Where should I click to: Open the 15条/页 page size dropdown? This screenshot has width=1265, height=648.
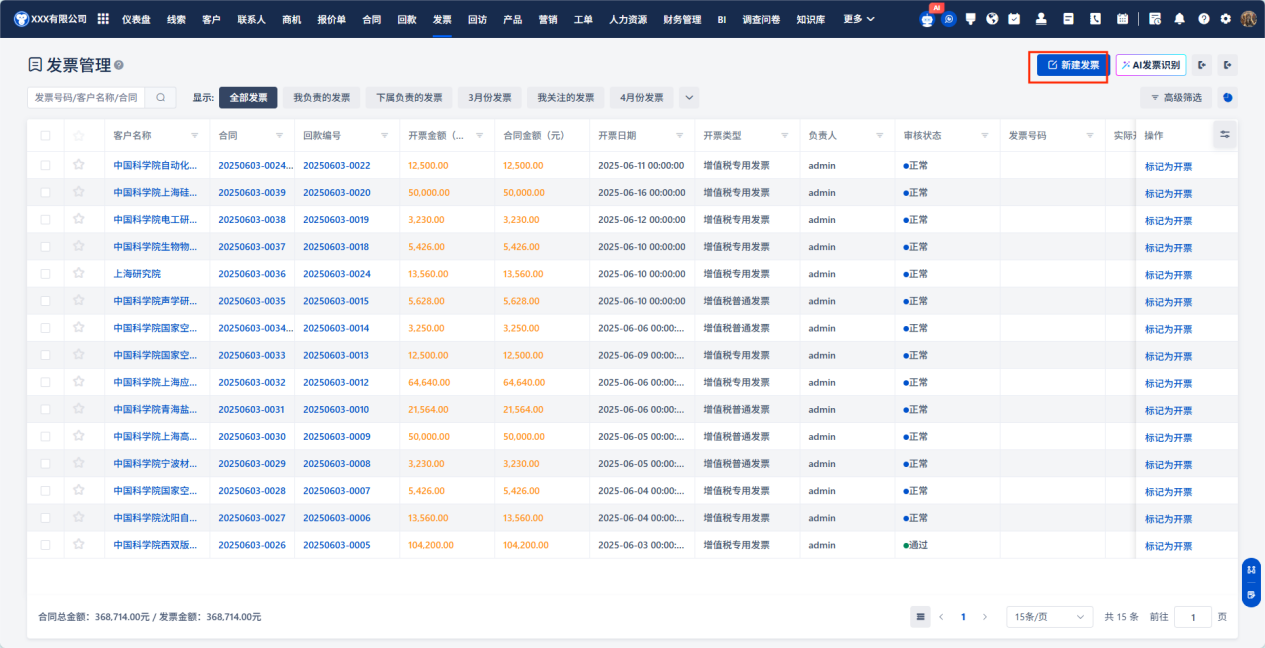point(1049,617)
